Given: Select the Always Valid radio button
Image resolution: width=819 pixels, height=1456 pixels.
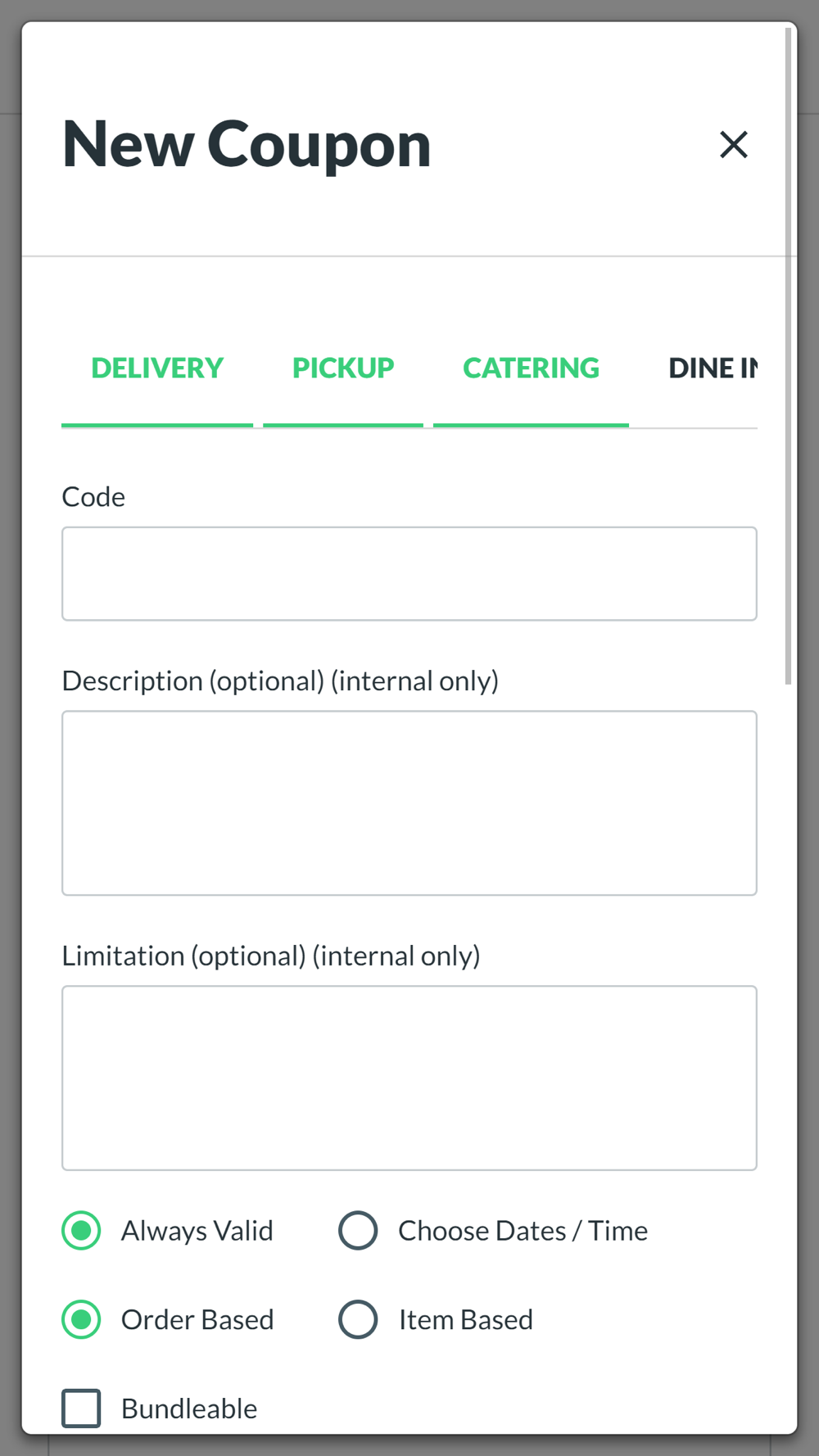Looking at the screenshot, I should [81, 1230].
